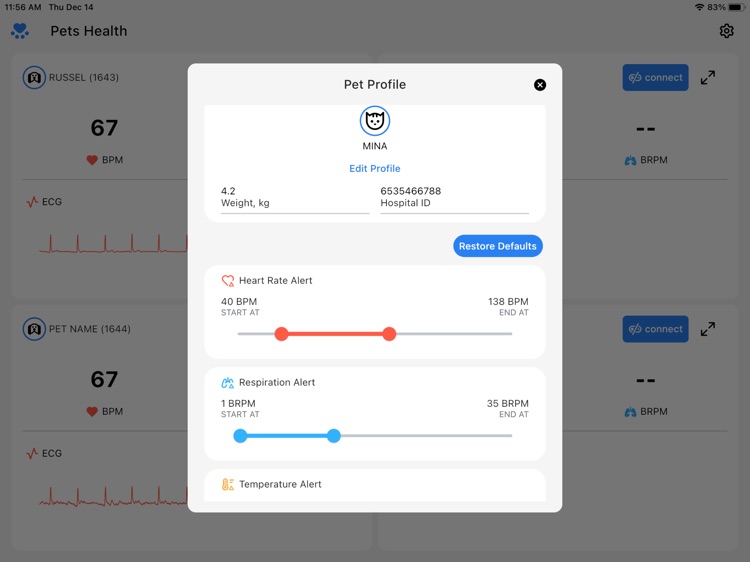Click the RUSSEL (1643) dog avatar icon
750x562 pixels.
(x=34, y=77)
